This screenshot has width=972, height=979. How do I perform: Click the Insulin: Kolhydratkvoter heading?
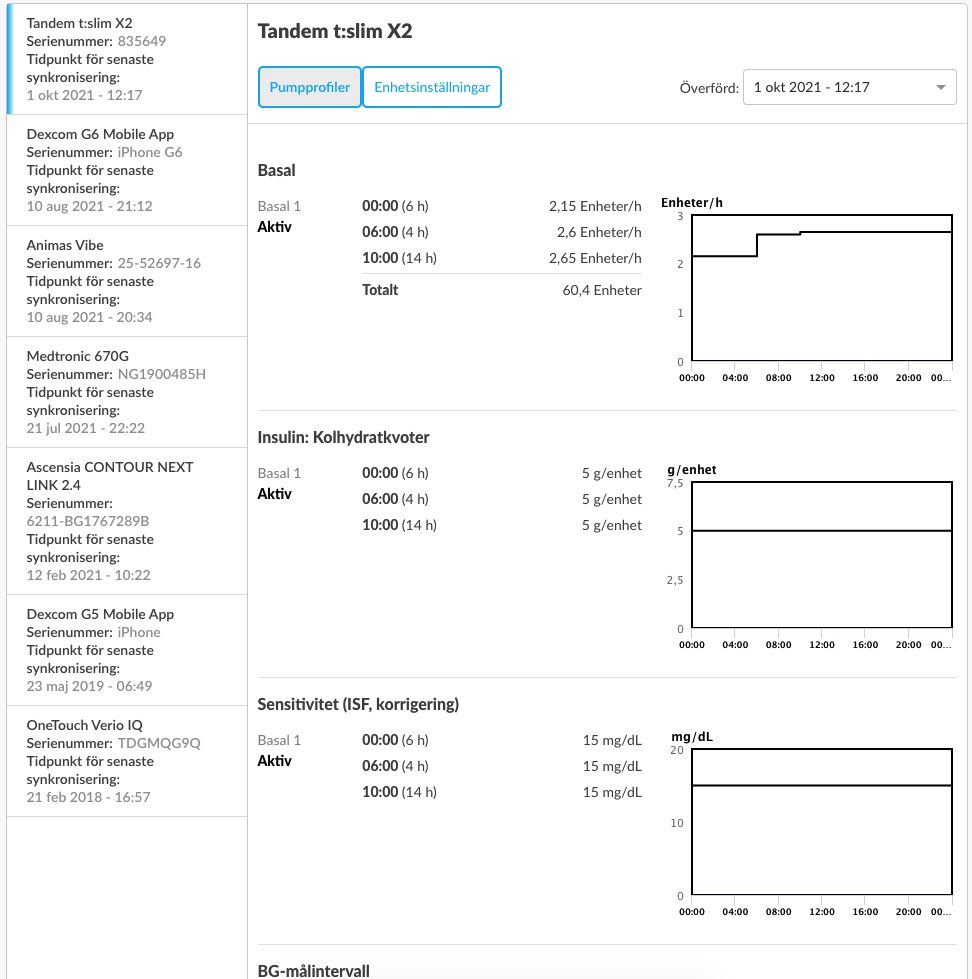point(343,437)
